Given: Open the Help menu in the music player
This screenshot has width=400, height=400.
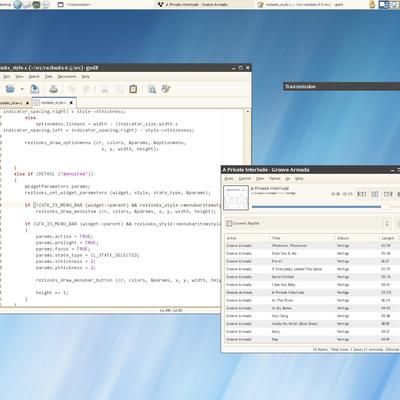Looking at the screenshot, I should click(299, 179).
